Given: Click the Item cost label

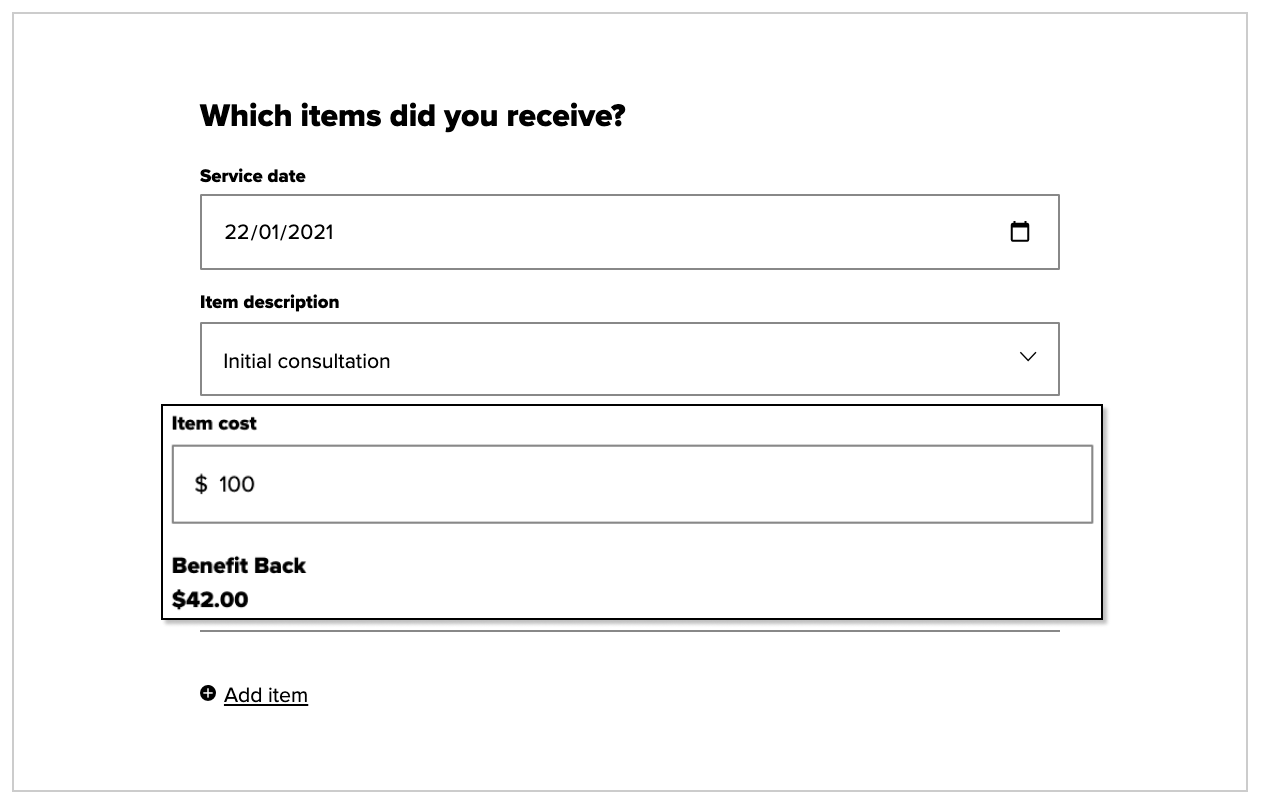Looking at the screenshot, I should 214,423.
